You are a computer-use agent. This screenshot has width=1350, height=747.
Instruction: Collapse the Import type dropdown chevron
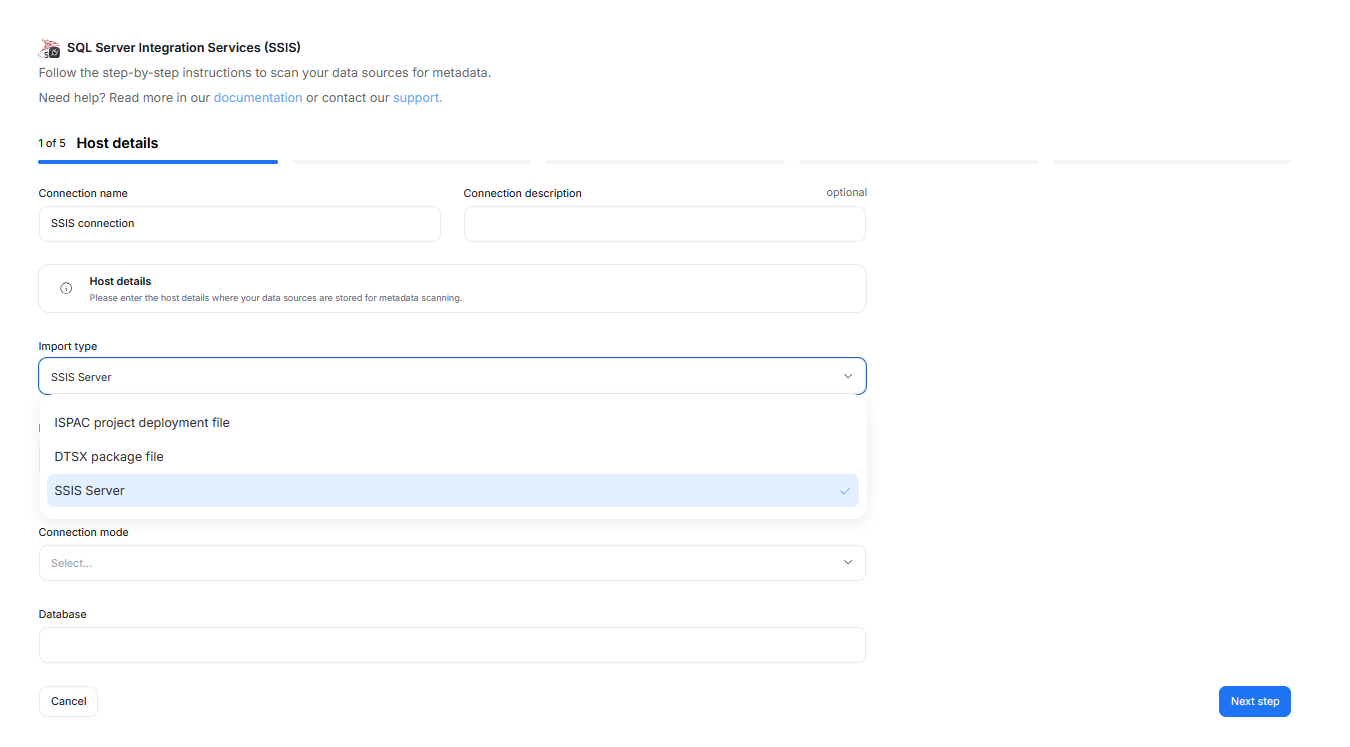pos(847,377)
